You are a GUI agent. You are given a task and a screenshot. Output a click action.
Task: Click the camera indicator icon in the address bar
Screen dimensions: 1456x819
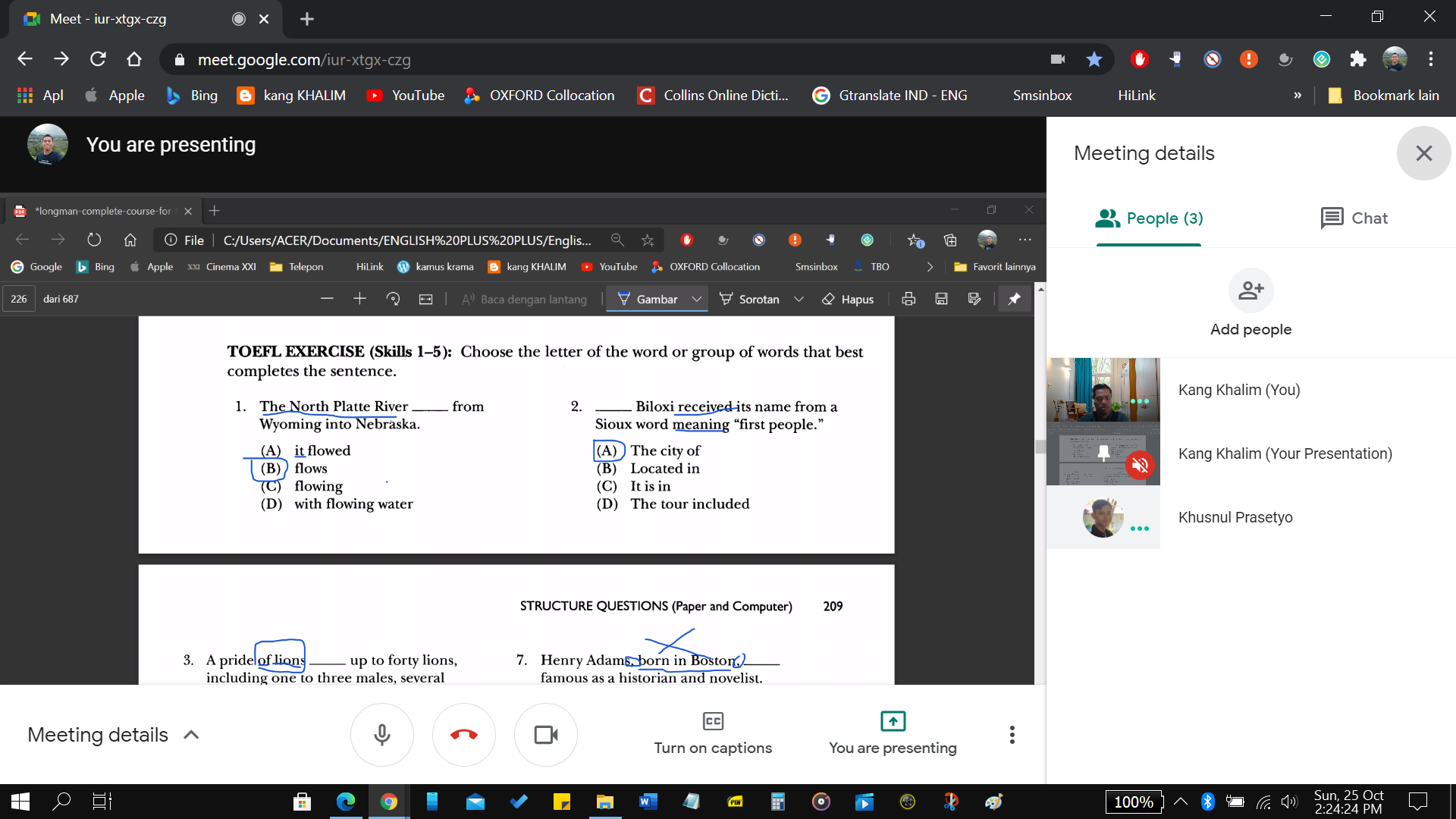[1058, 59]
